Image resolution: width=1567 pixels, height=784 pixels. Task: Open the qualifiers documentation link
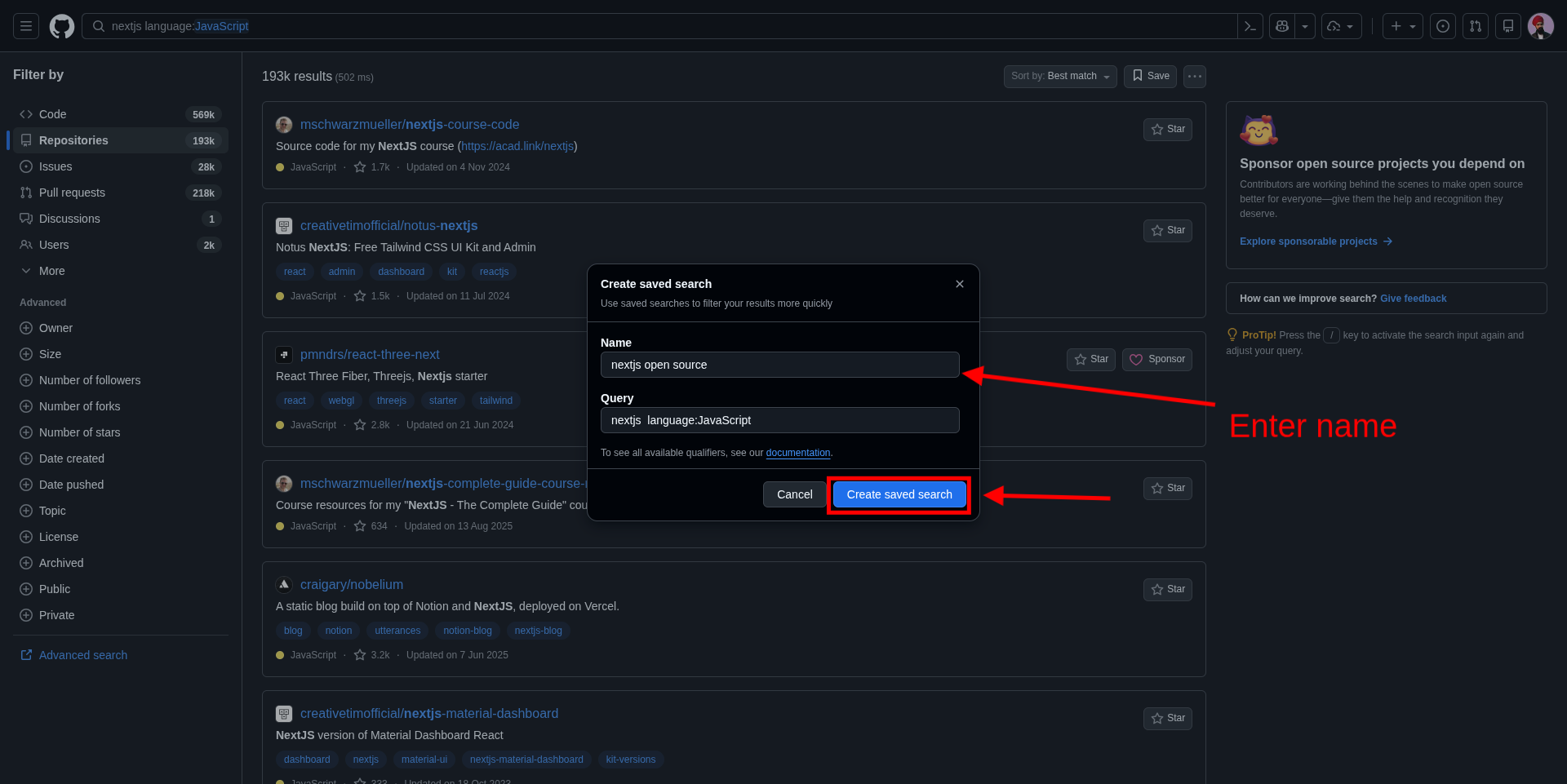798,453
